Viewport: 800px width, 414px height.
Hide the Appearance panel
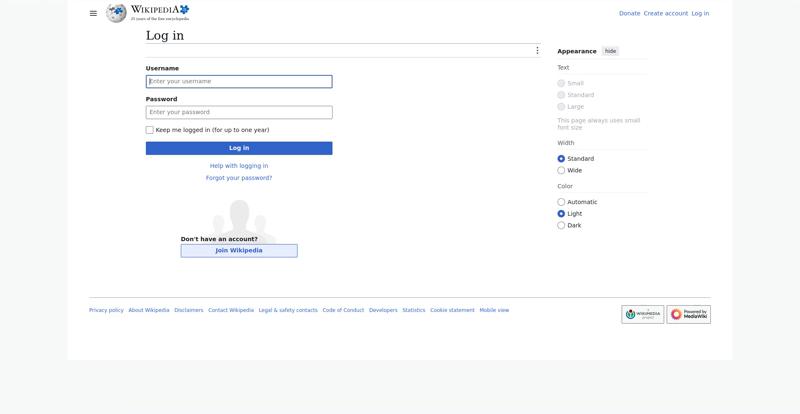click(610, 51)
